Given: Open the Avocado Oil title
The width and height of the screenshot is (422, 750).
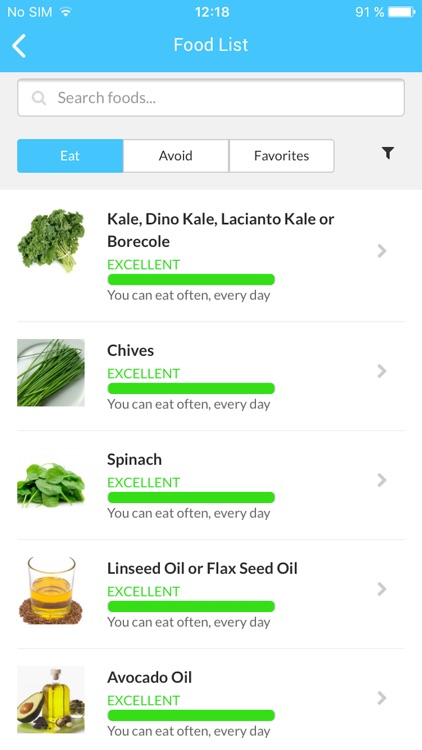Looking at the screenshot, I should 150,677.
